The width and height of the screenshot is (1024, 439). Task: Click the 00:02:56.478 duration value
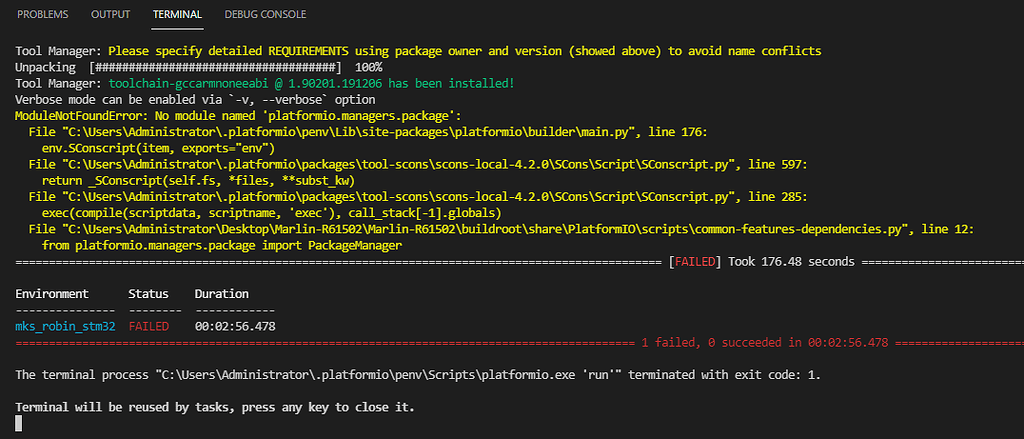click(x=235, y=327)
